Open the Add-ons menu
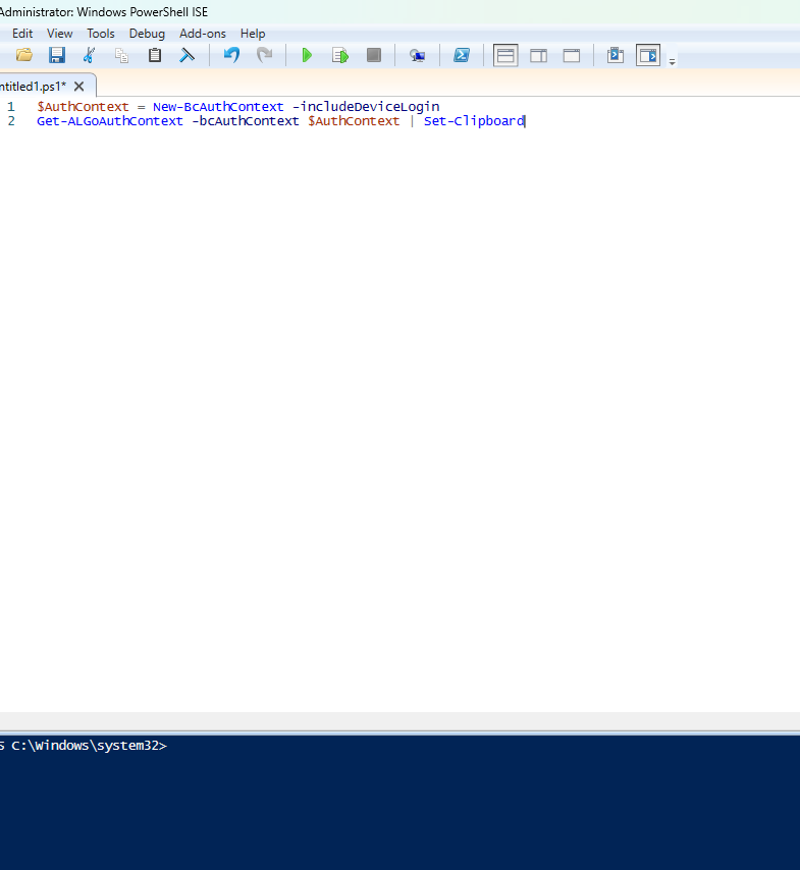Screen dimensions: 800x870 tap(202, 33)
